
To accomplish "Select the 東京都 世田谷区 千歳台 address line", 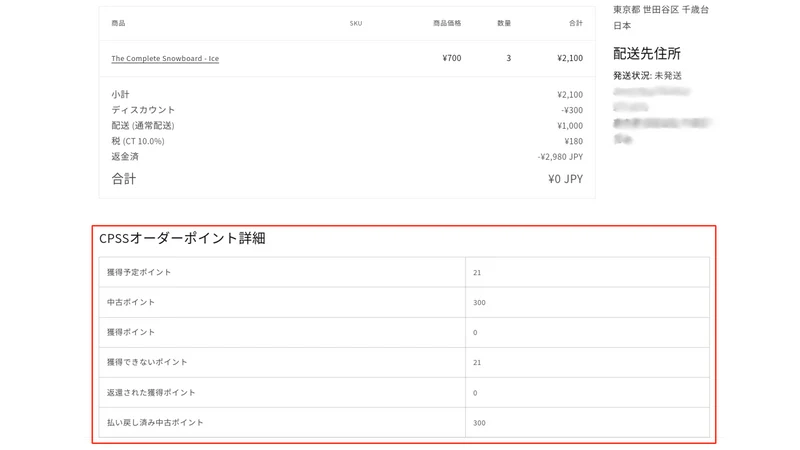I will click(x=661, y=10).
